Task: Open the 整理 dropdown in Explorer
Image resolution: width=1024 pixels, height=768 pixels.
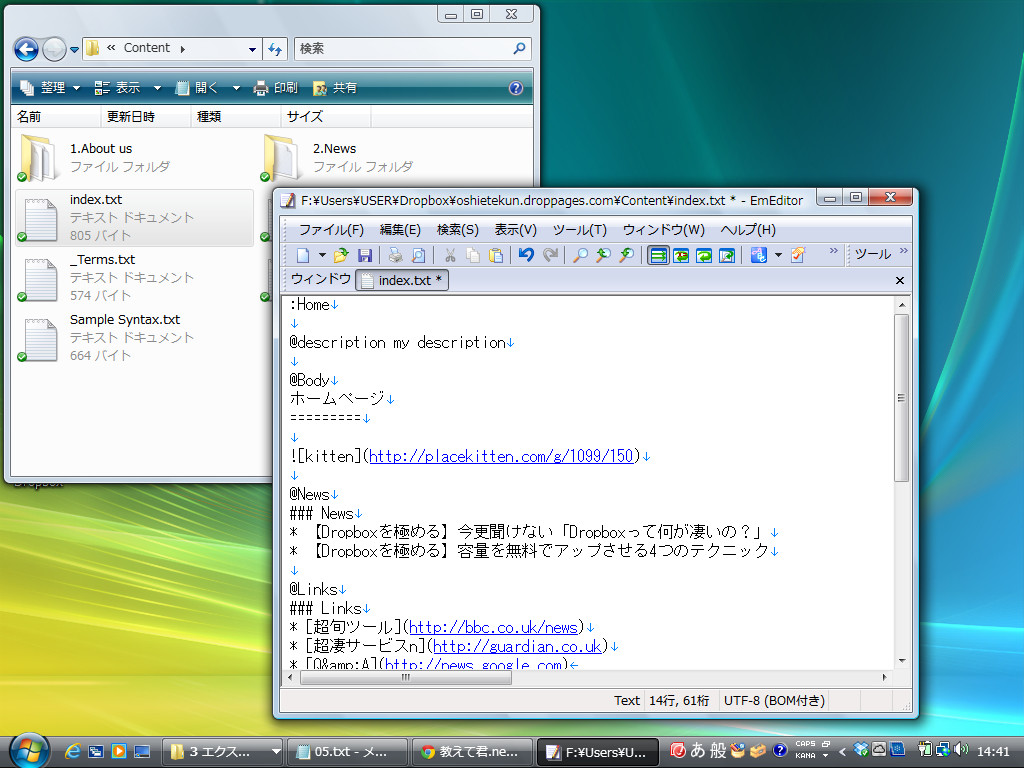Action: pos(50,88)
